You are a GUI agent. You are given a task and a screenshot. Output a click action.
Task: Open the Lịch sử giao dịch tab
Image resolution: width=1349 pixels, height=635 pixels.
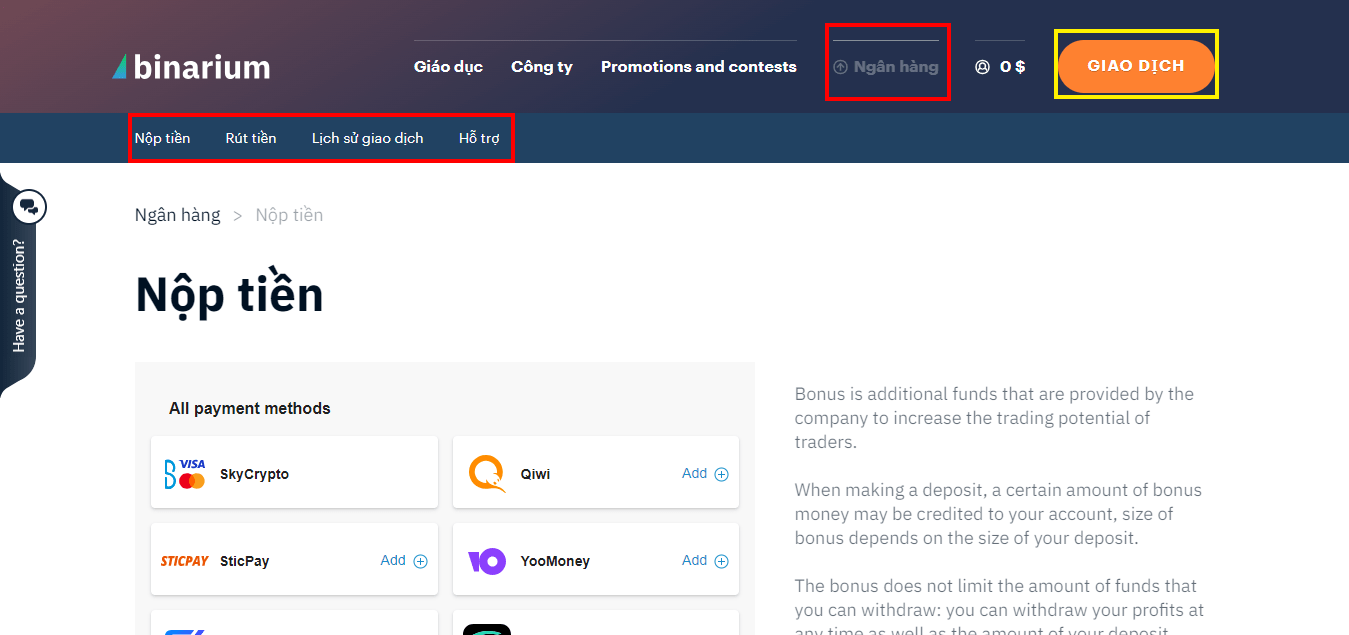pyautogui.click(x=368, y=138)
